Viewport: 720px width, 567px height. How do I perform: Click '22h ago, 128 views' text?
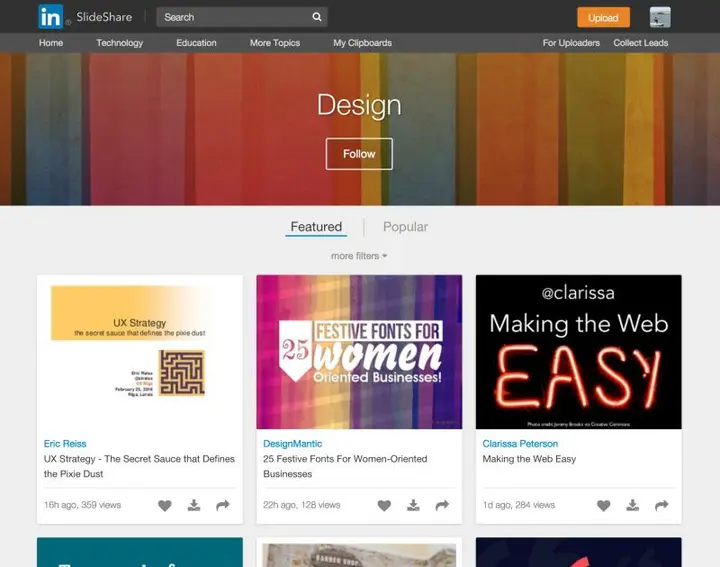pos(302,505)
